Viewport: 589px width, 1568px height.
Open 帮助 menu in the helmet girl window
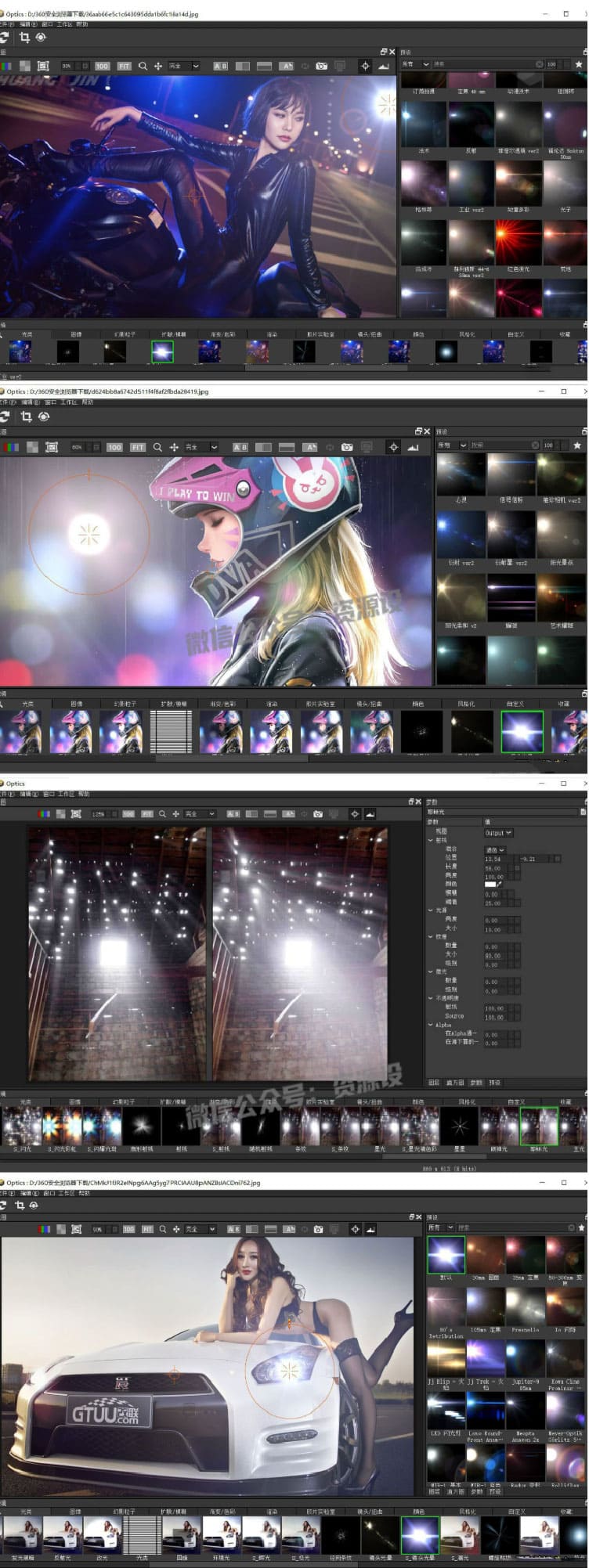pyautogui.click(x=87, y=402)
